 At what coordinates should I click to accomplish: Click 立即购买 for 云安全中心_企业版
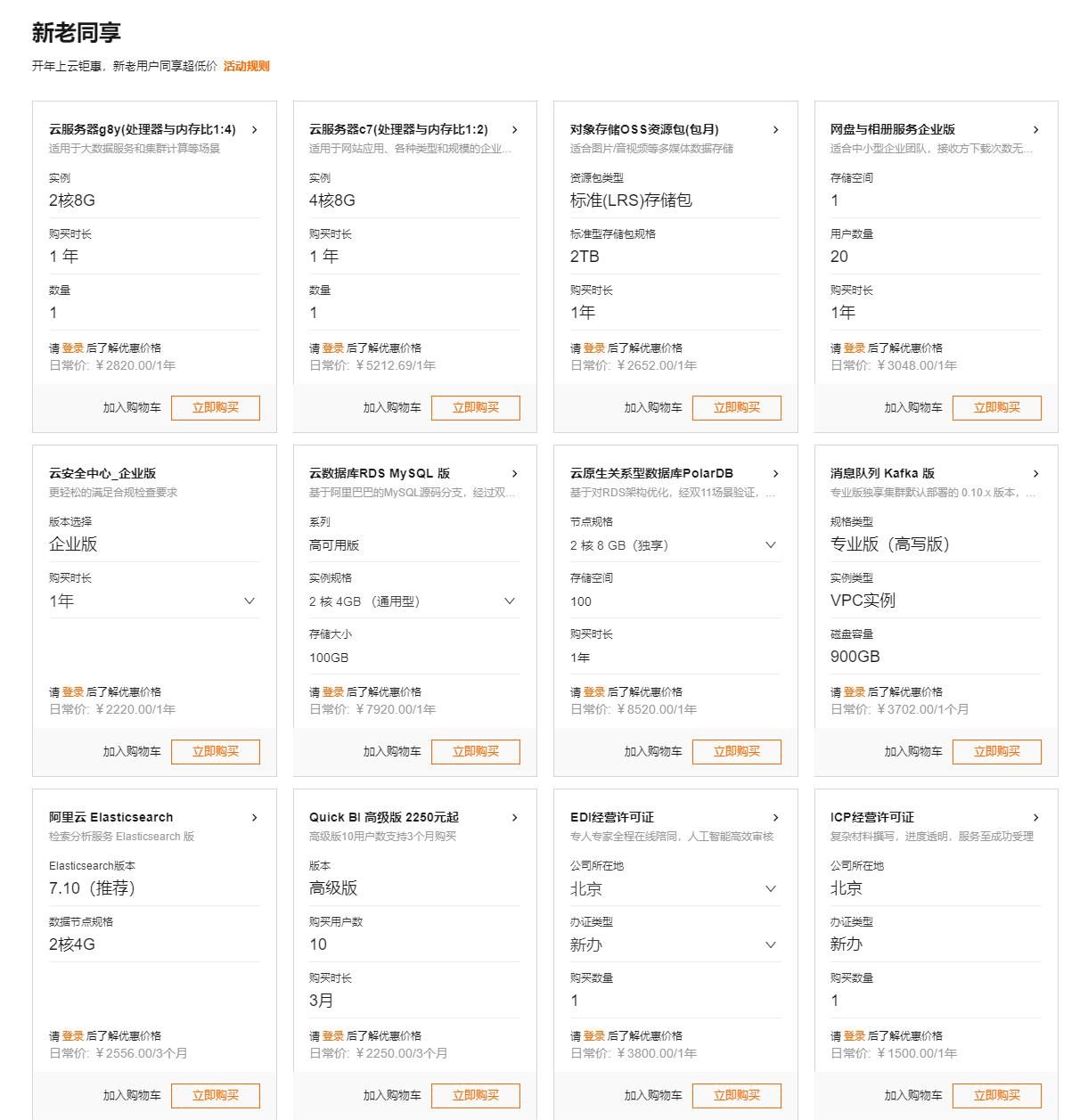click(x=216, y=752)
